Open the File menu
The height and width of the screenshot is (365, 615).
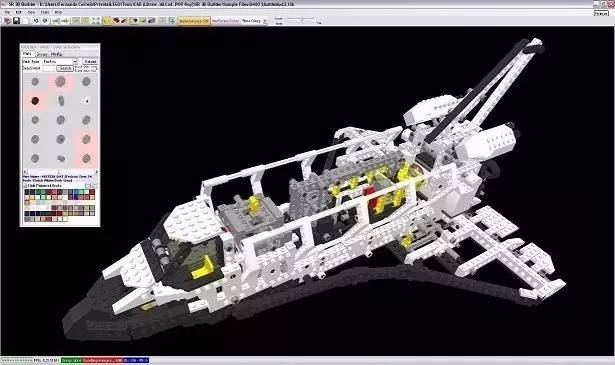point(7,12)
